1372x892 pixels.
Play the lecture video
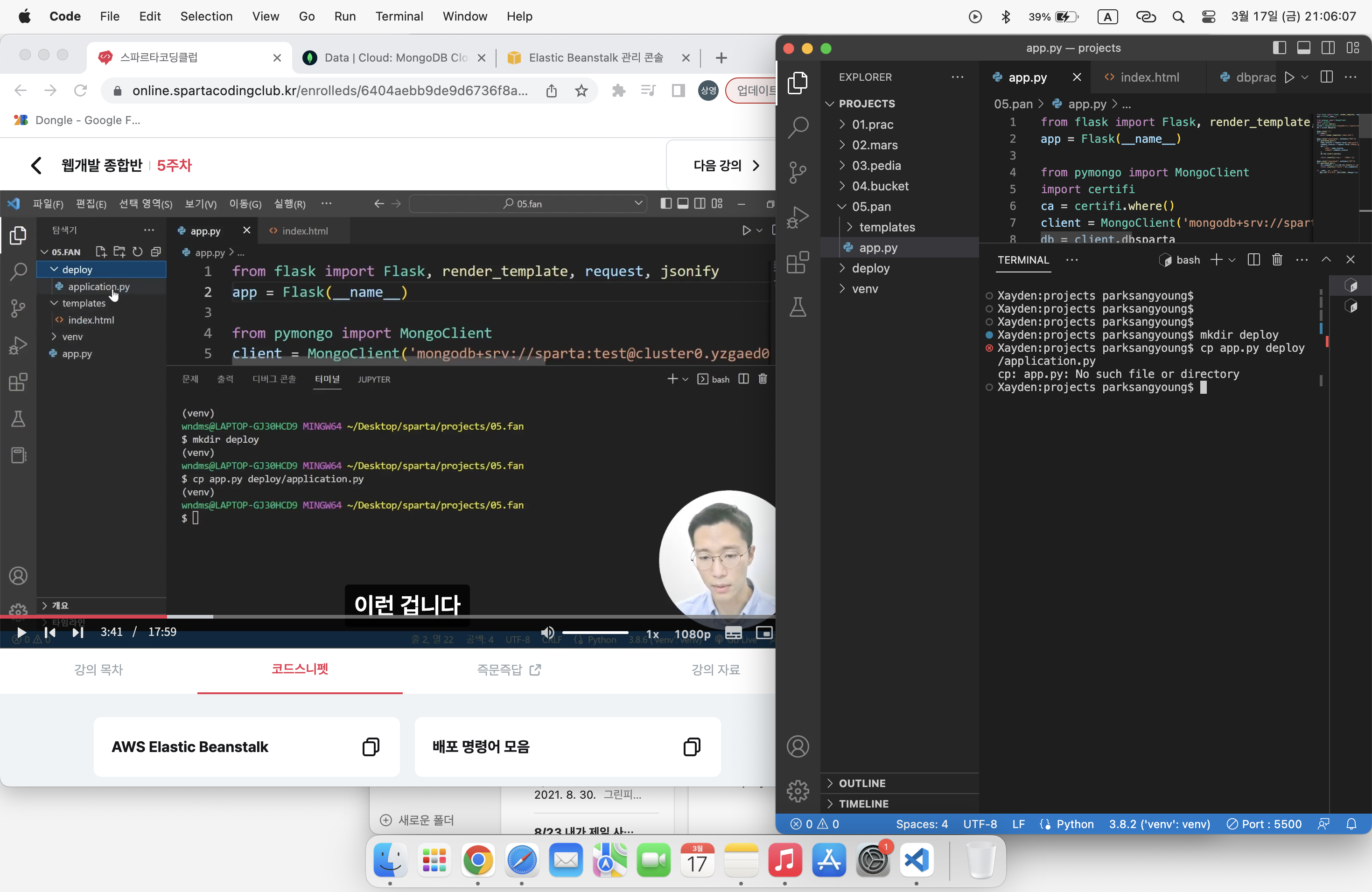[x=21, y=633]
